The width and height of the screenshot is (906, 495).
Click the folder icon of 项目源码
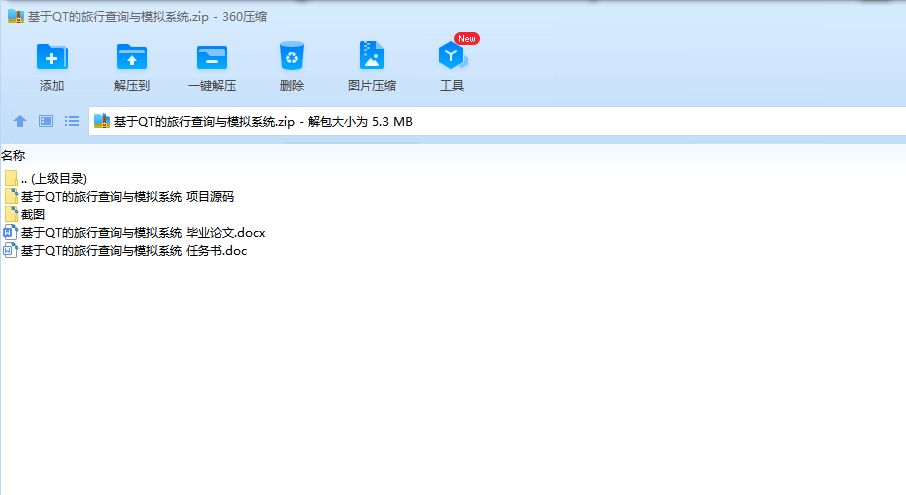[x=10, y=196]
